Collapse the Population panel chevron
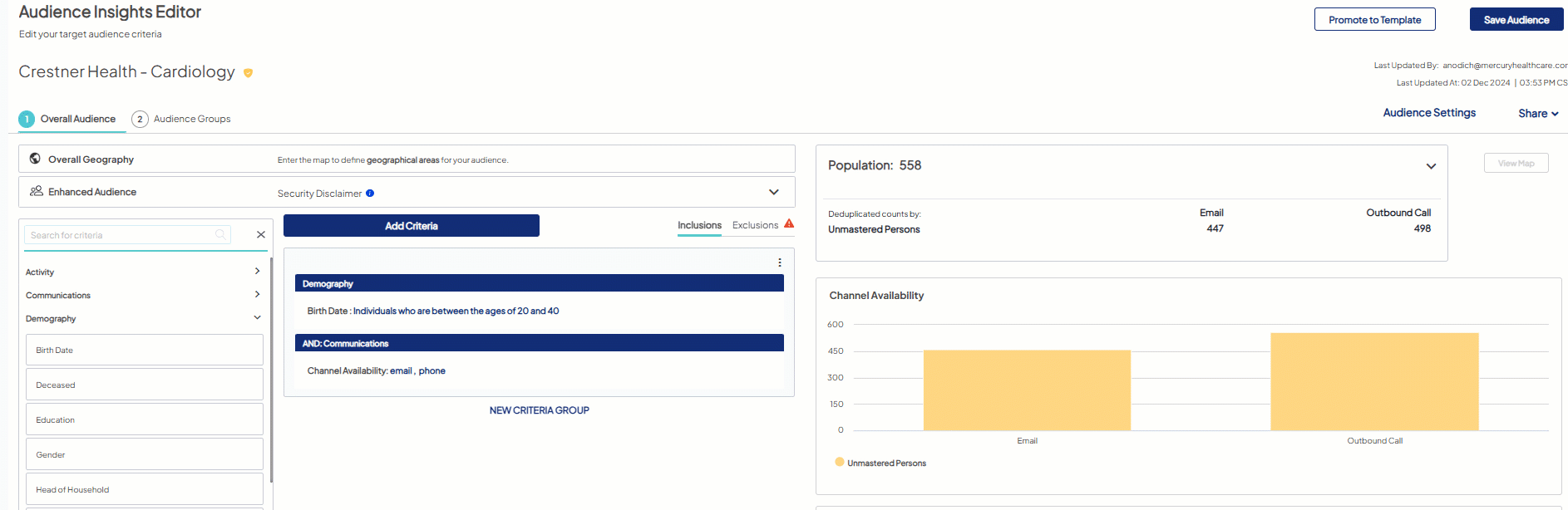Screen dimensions: 1568x510 point(1431,166)
